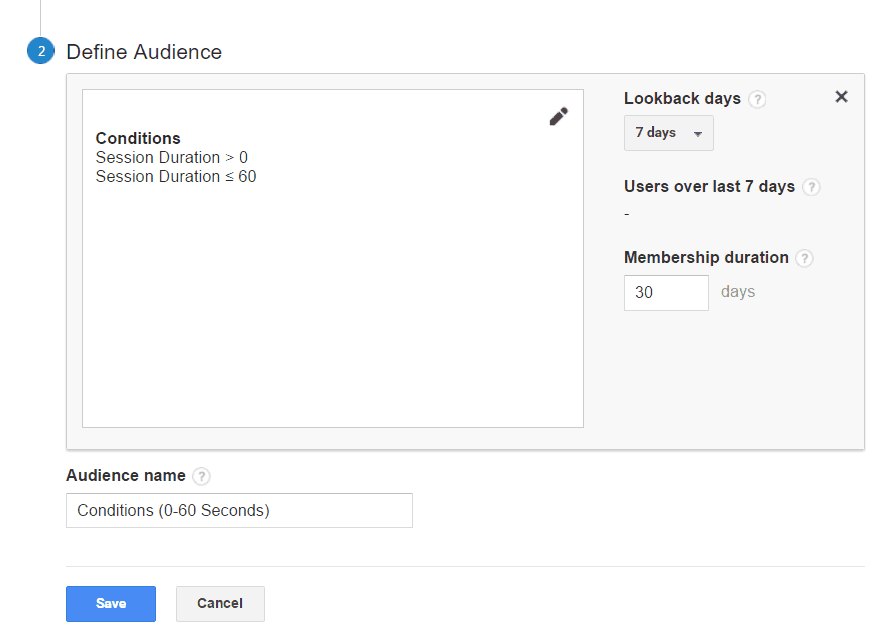Viewport: 875px width, 626px height.
Task: Click the pencil edit conditions icon
Action: click(559, 117)
